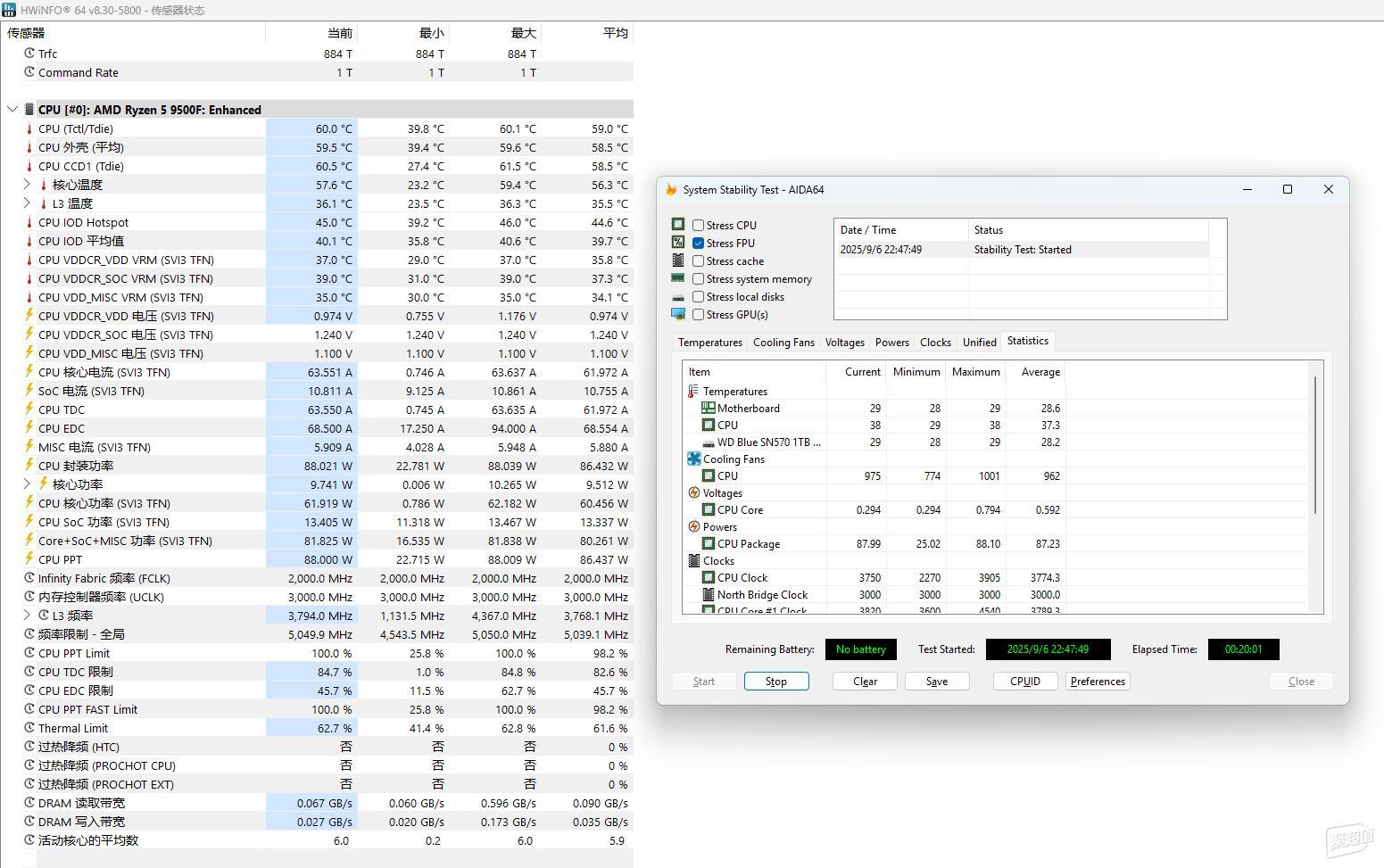Open CPUID from AIDA64 window
The height and width of the screenshot is (868, 1384).
coord(1025,681)
